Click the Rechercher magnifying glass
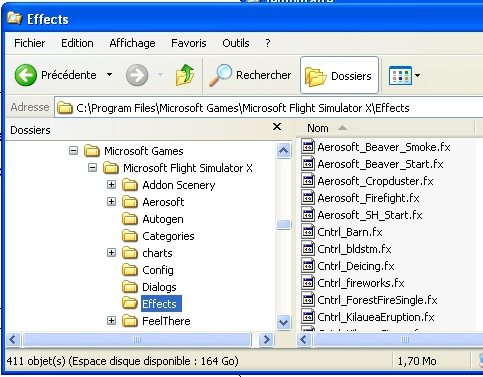 click(220, 75)
